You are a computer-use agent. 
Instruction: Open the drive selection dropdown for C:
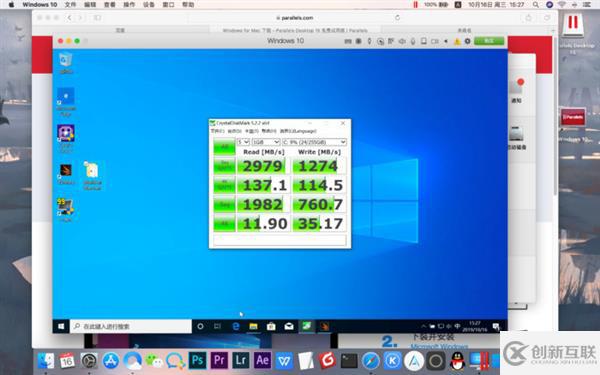[314, 142]
